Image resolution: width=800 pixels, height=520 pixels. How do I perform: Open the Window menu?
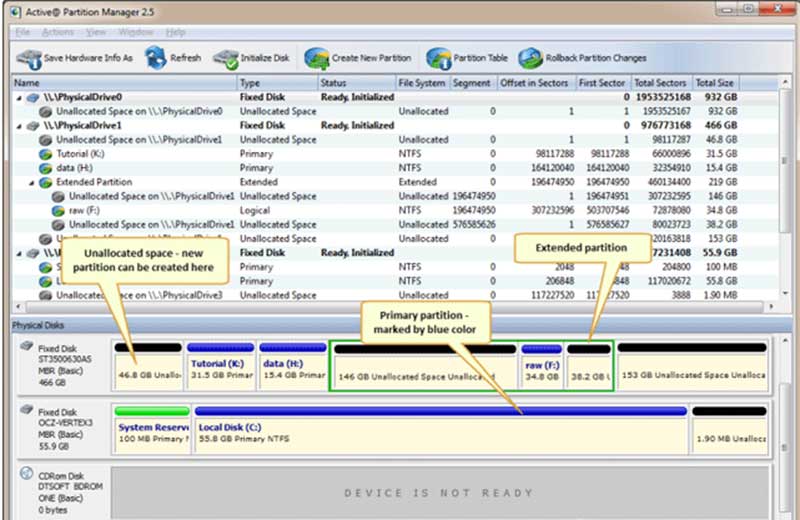click(136, 32)
